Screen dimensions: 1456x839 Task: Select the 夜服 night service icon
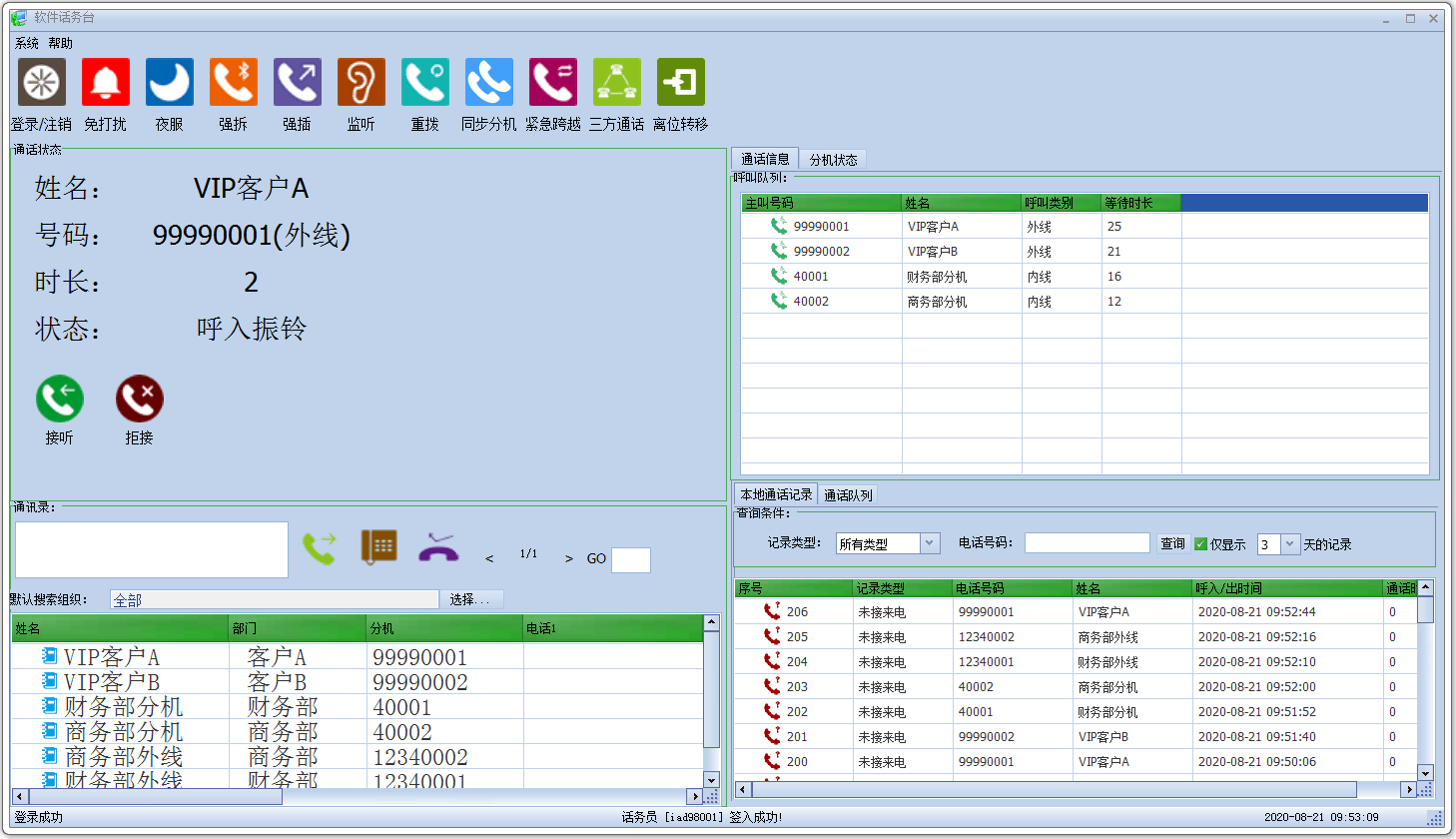(169, 82)
